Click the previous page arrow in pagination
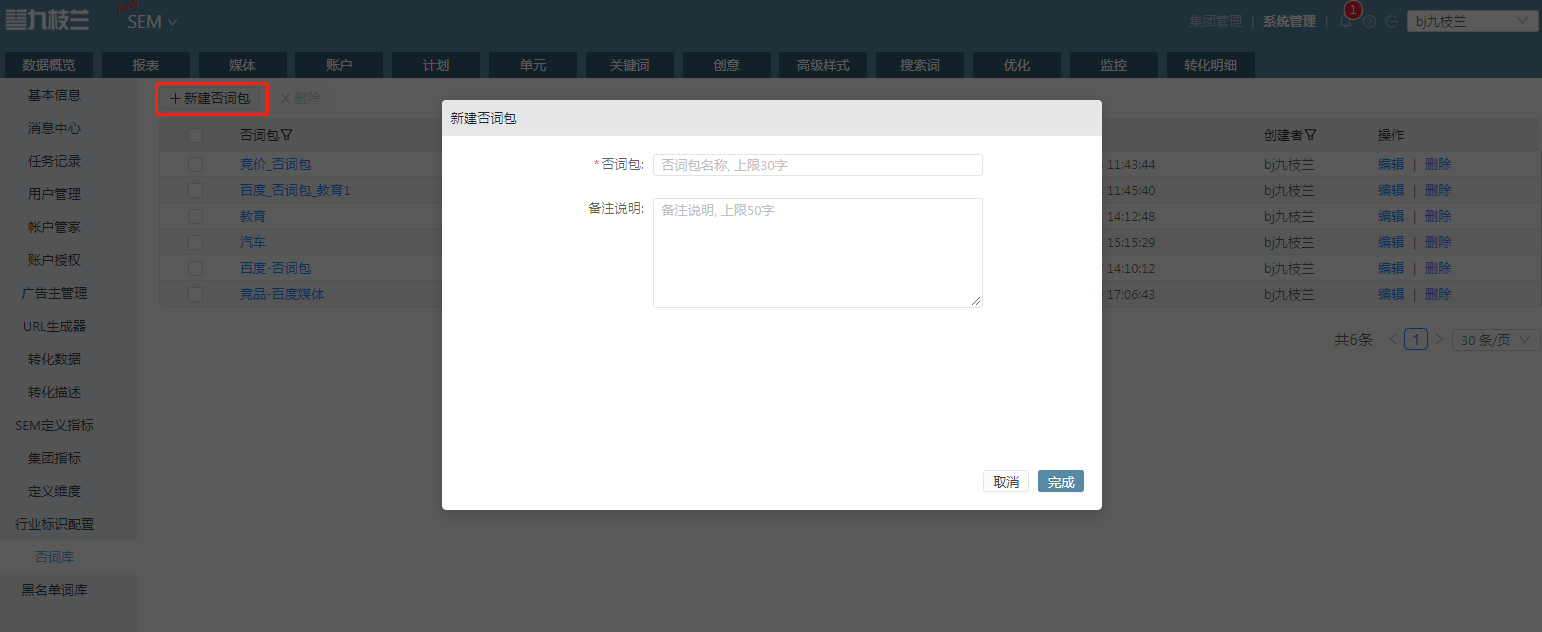Viewport: 1542px width, 632px height. coord(1394,340)
